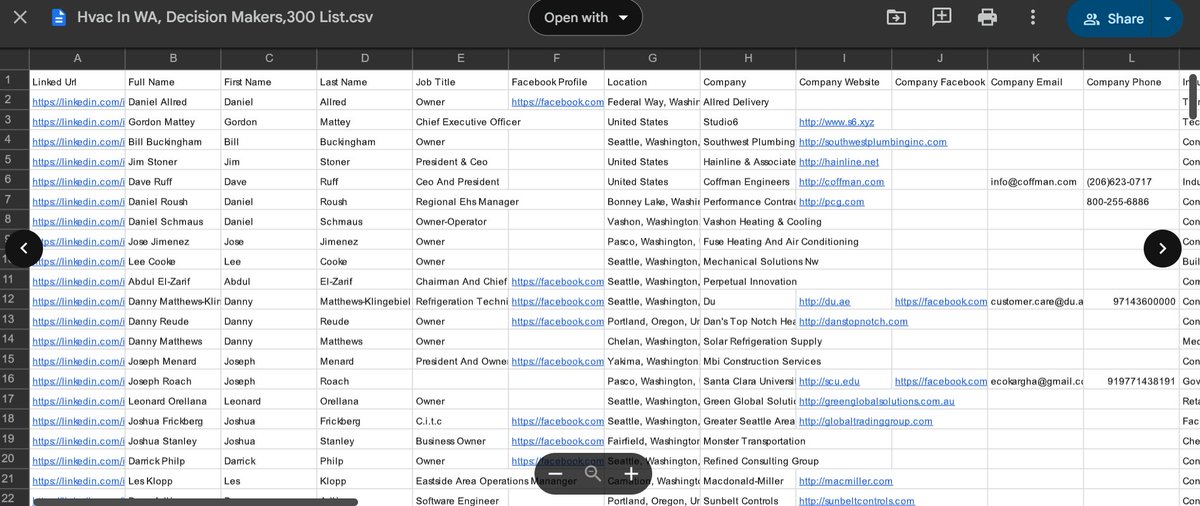Viewport: 1200px width, 506px height.
Task: Select column L header
Action: 1131,58
